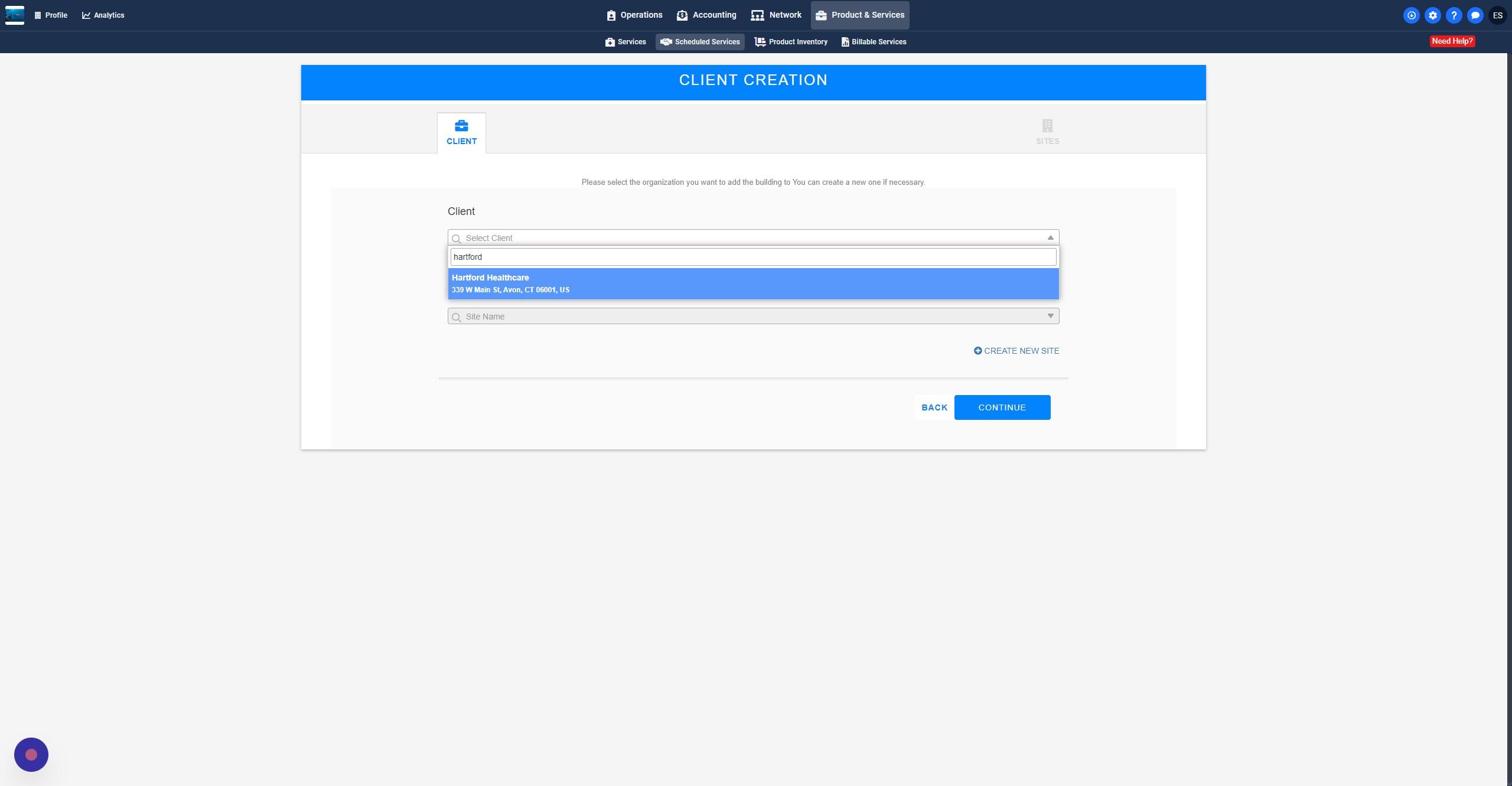Viewport: 1512px width, 786px height.
Task: Collapse the Select Client dropdown arrow
Action: point(1050,237)
